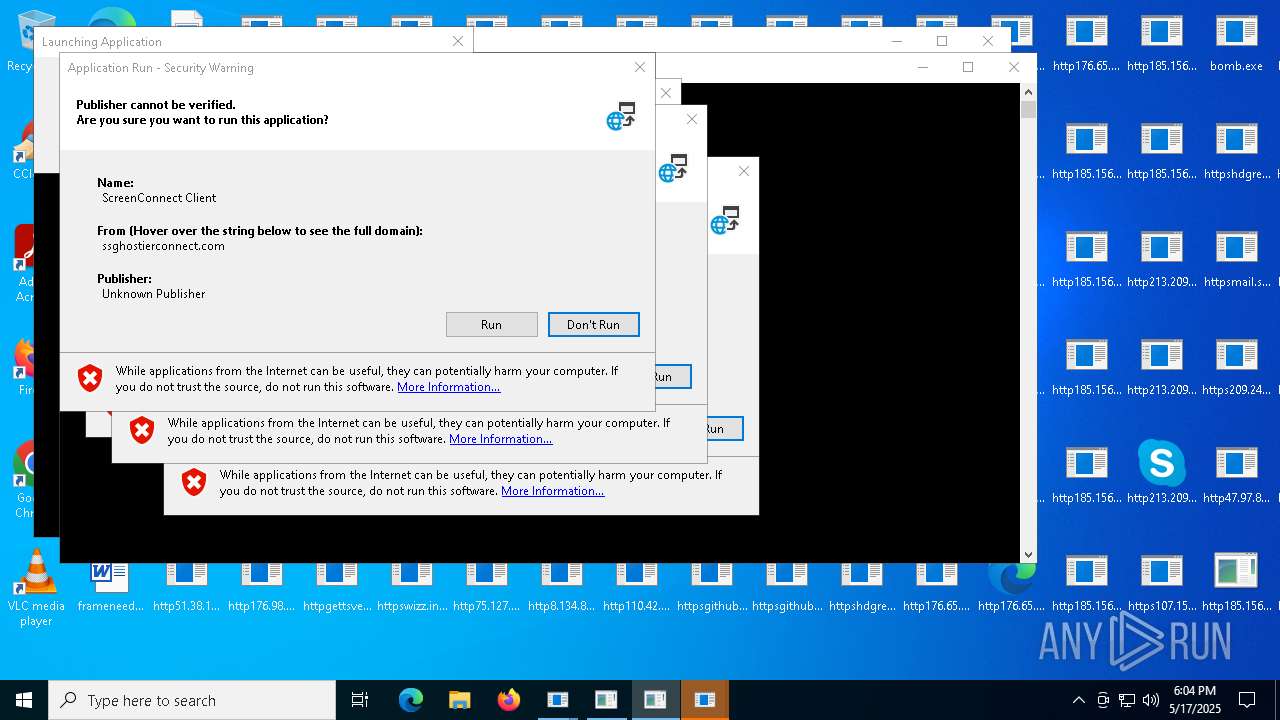Click the scroll-up arrow of the black window
Viewport: 1280px width, 720px height.
[x=1028, y=92]
